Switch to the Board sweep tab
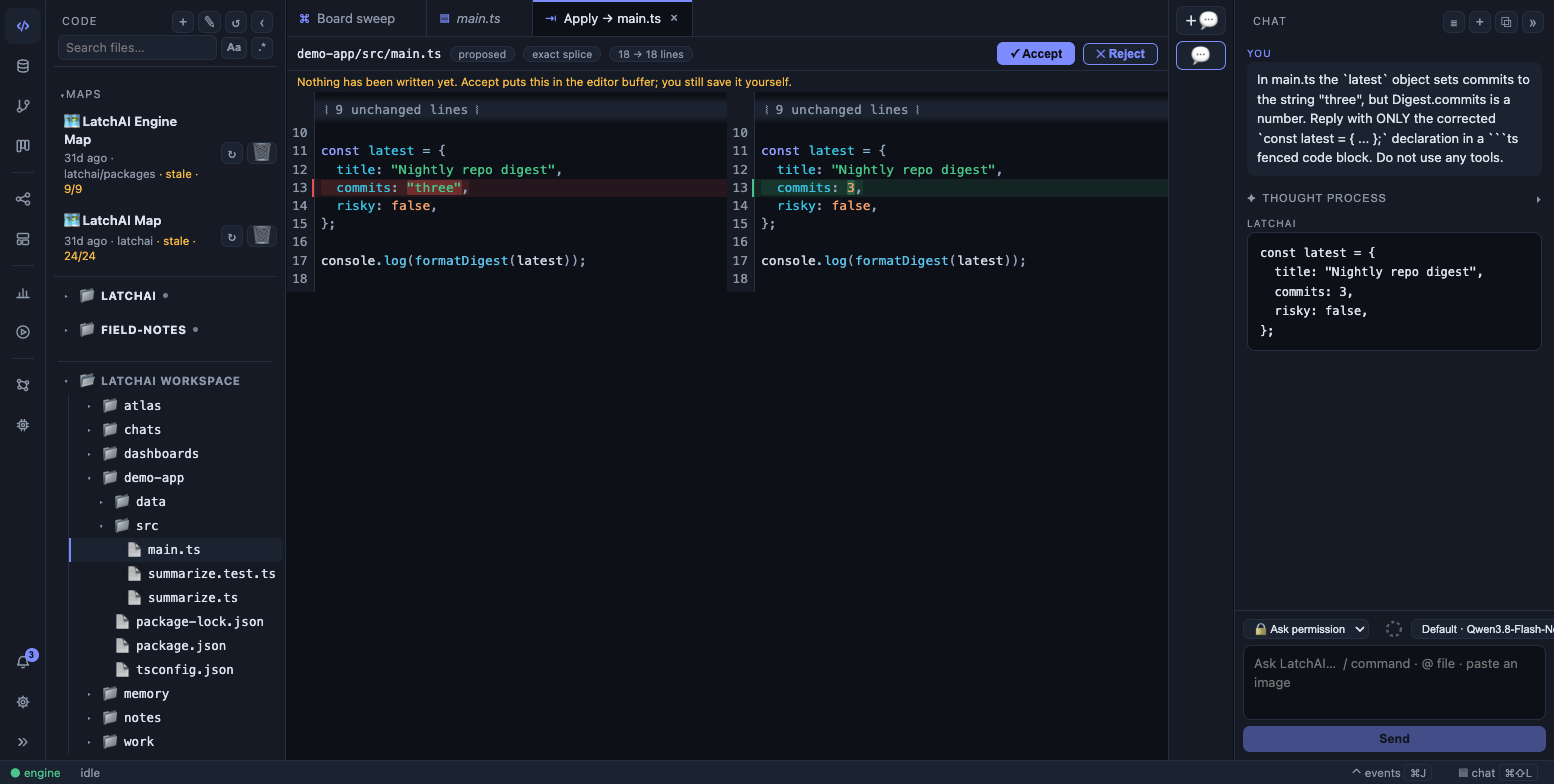 tap(355, 18)
